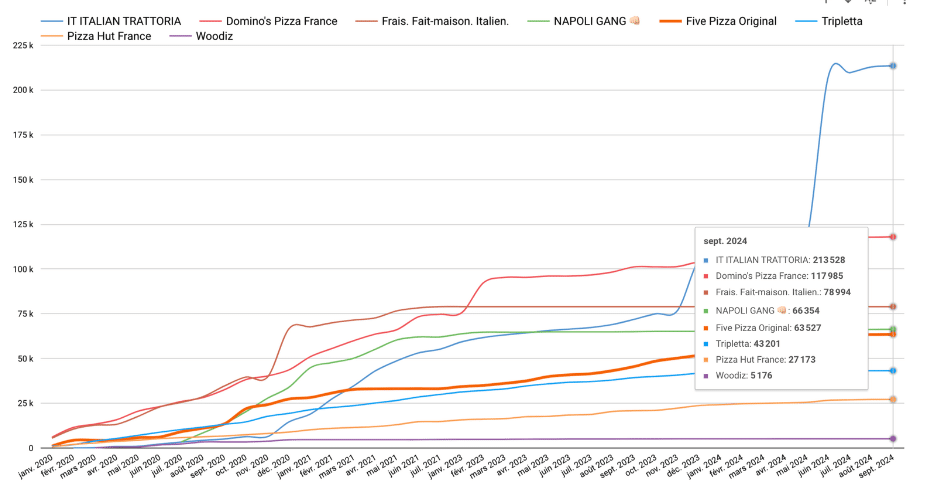Viewport: 925px width, 502px height.
Task: Click the '150 k' y-axis label
Action: click(x=23, y=180)
